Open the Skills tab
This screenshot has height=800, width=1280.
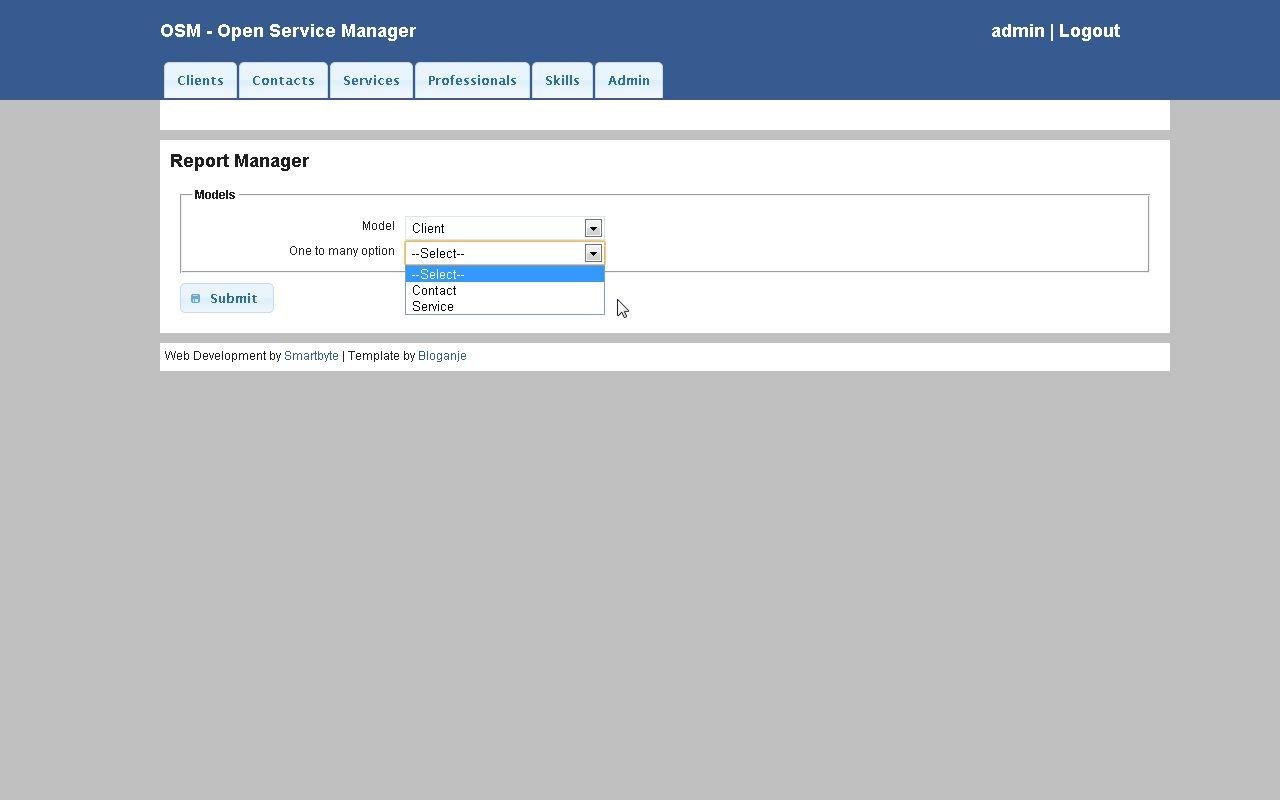tap(562, 80)
